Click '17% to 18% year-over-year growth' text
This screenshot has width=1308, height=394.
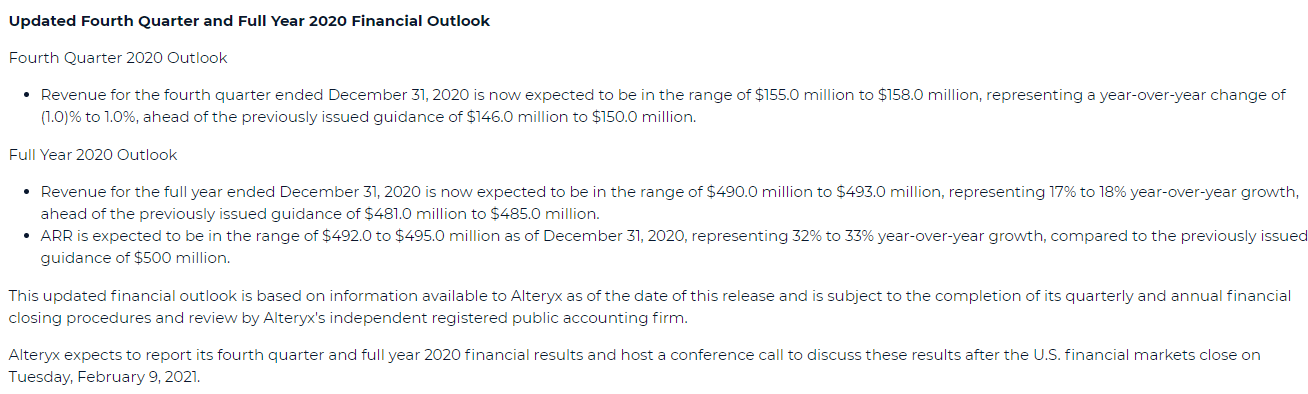tap(1161, 191)
